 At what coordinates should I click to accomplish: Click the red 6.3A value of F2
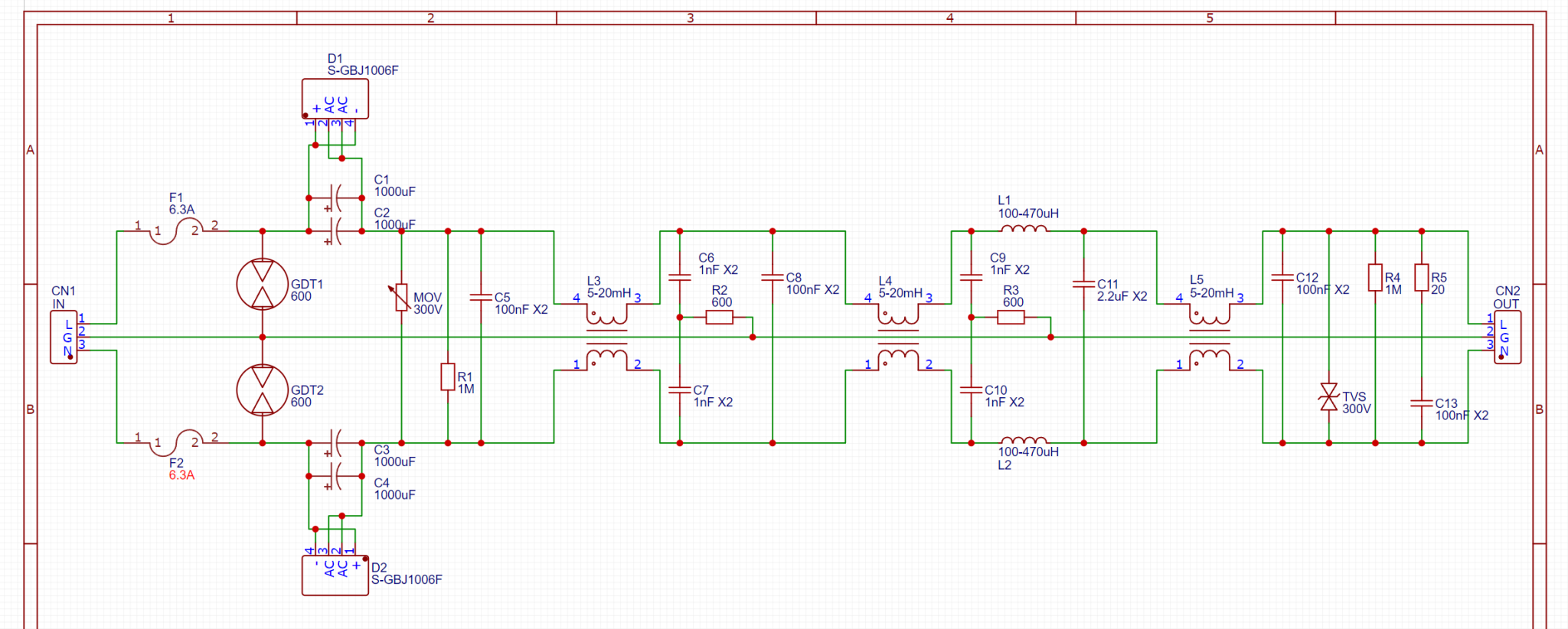[x=181, y=475]
